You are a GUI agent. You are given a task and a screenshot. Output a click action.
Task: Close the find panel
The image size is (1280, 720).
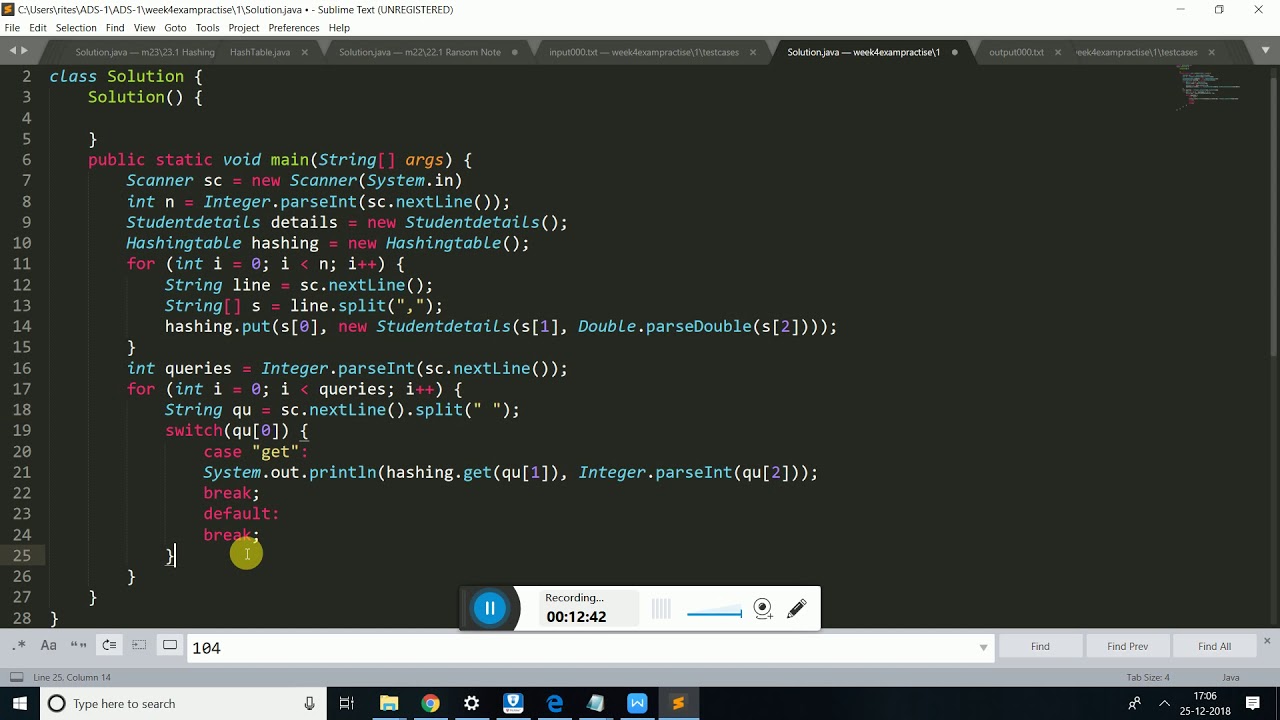point(1267,640)
